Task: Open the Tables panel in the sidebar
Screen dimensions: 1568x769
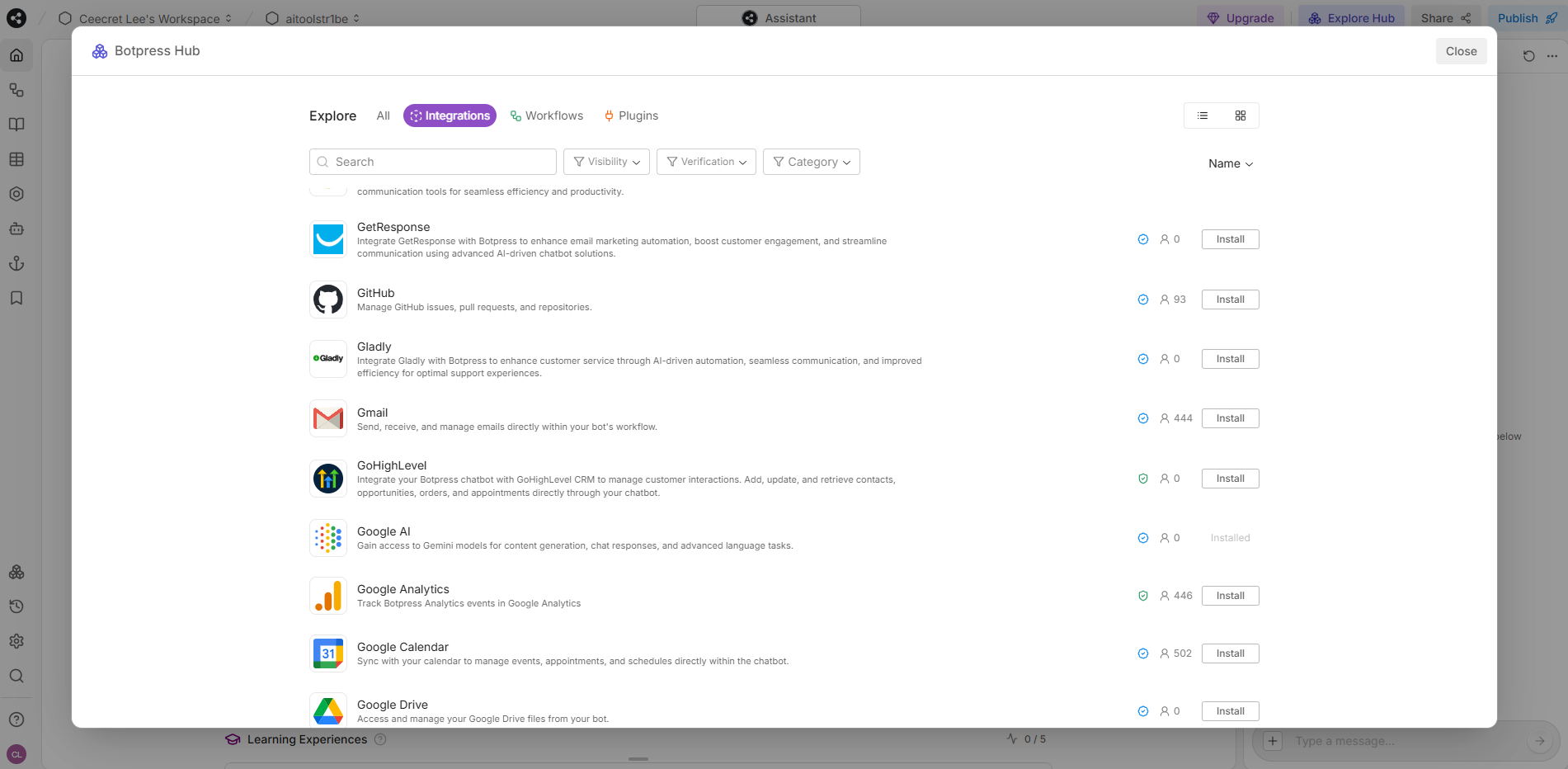Action: (x=16, y=159)
